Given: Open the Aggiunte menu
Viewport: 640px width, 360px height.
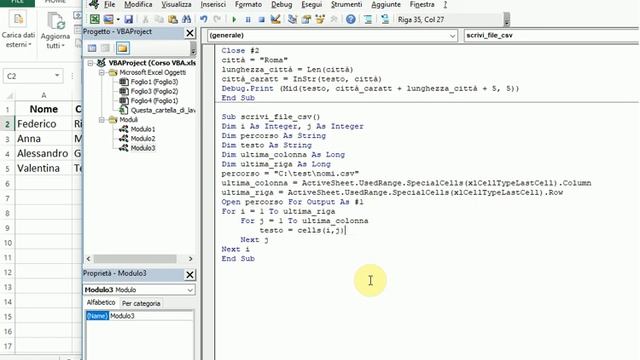Looking at the screenshot, I should [386, 4].
